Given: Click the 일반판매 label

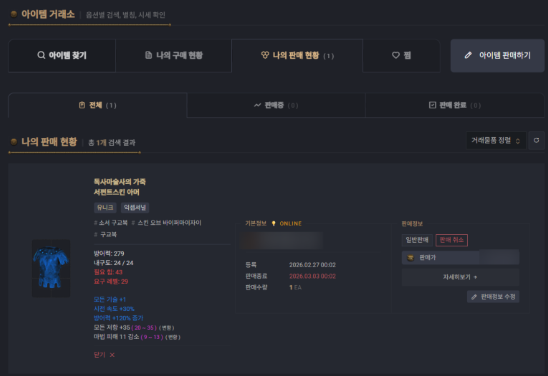Looking at the screenshot, I should pos(417,240).
